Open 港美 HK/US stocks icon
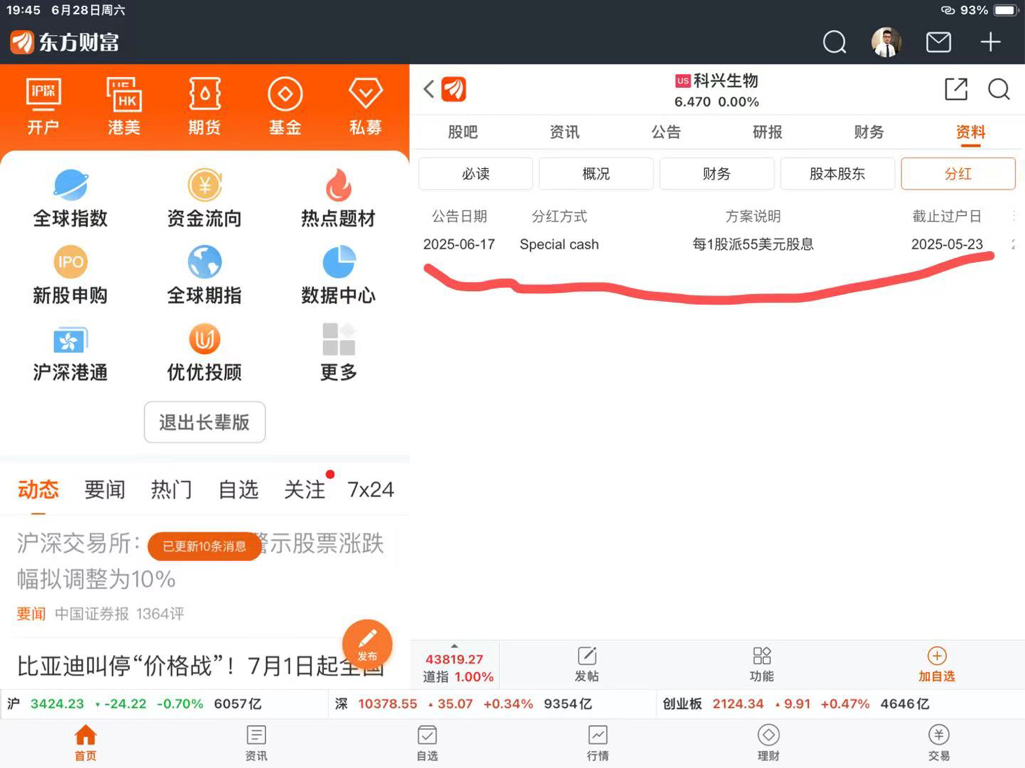 pos(124,106)
